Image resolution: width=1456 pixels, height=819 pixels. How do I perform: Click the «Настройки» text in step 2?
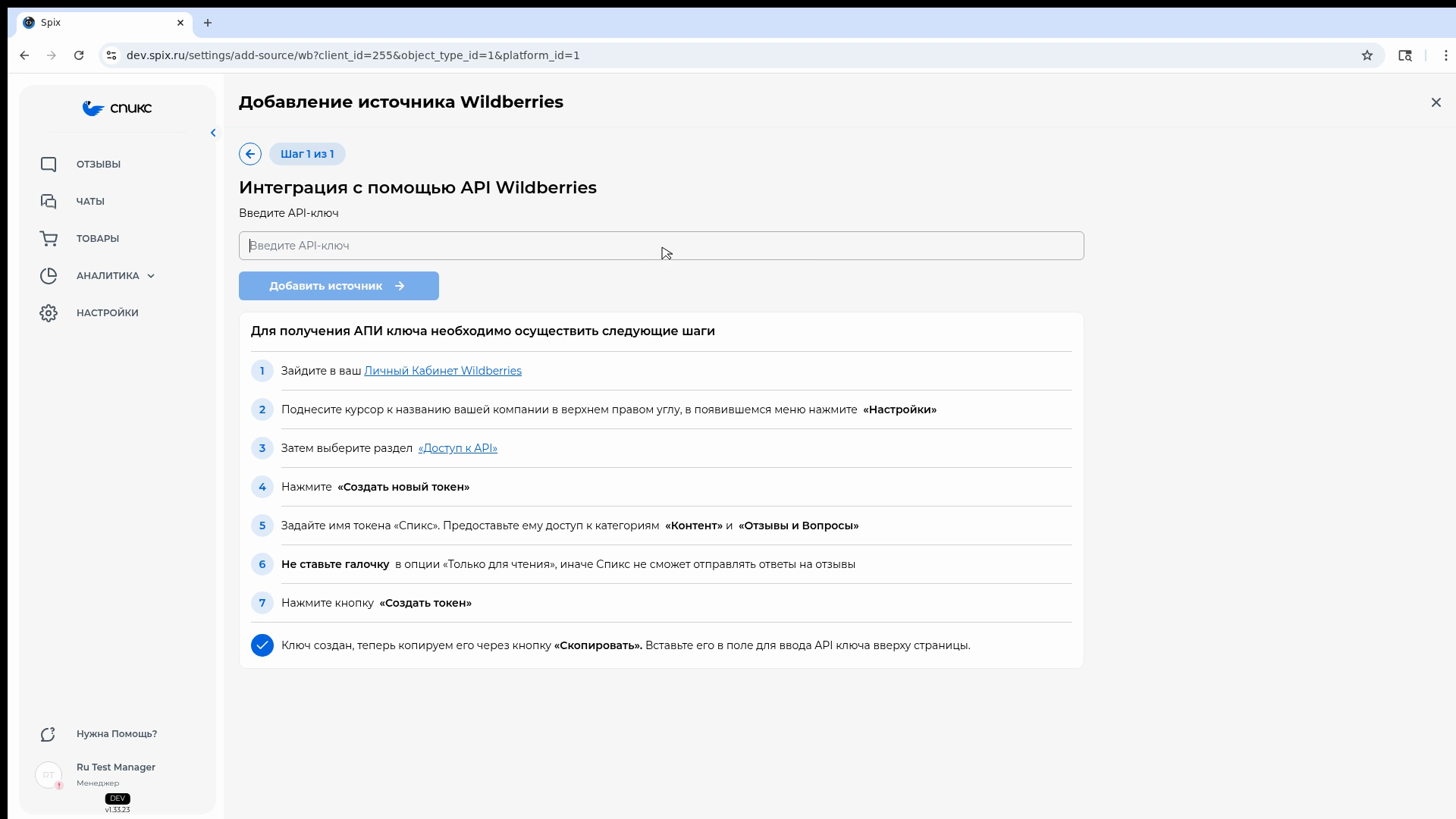coord(900,409)
